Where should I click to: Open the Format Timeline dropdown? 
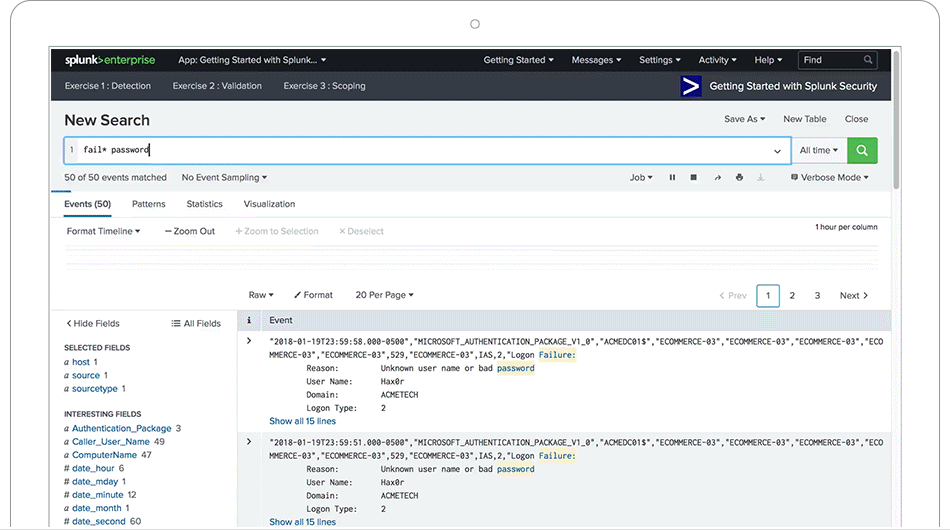click(103, 231)
